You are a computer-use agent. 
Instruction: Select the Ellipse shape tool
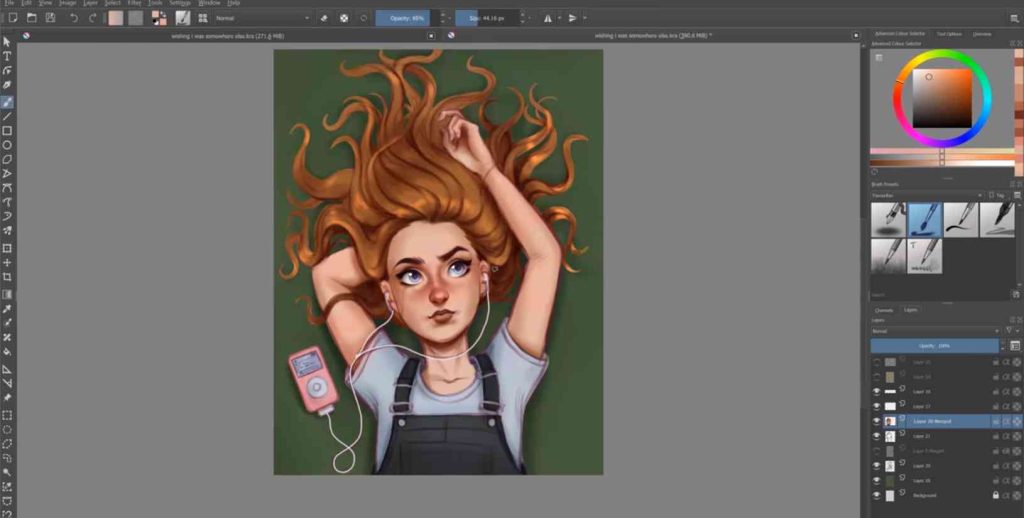[x=7, y=145]
